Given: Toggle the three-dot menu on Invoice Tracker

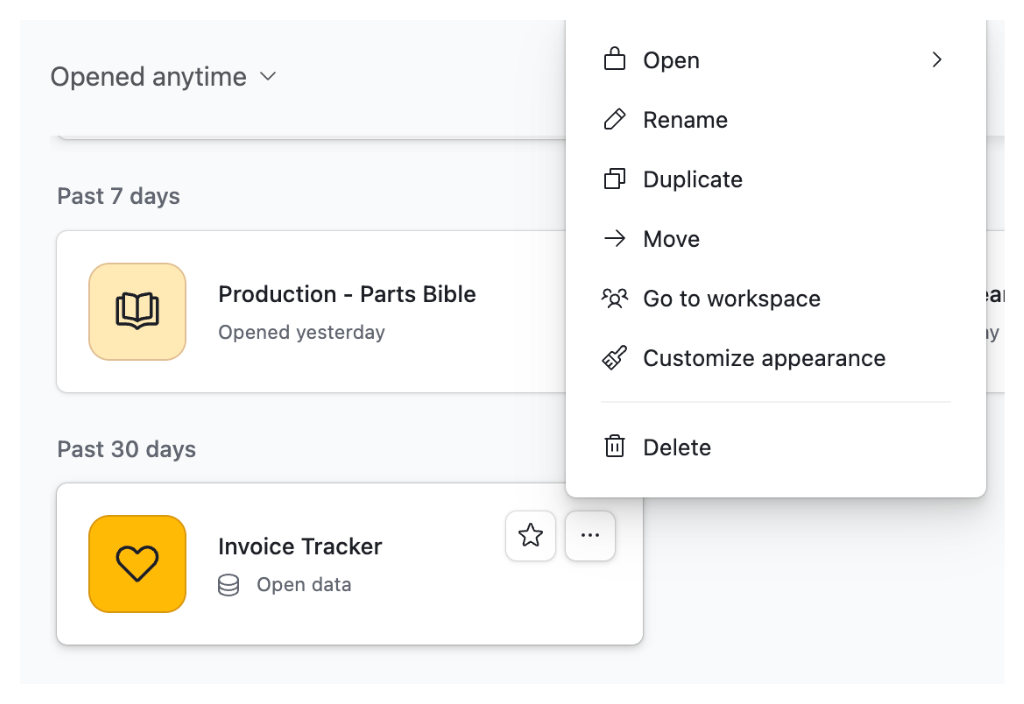Looking at the screenshot, I should (x=590, y=536).
